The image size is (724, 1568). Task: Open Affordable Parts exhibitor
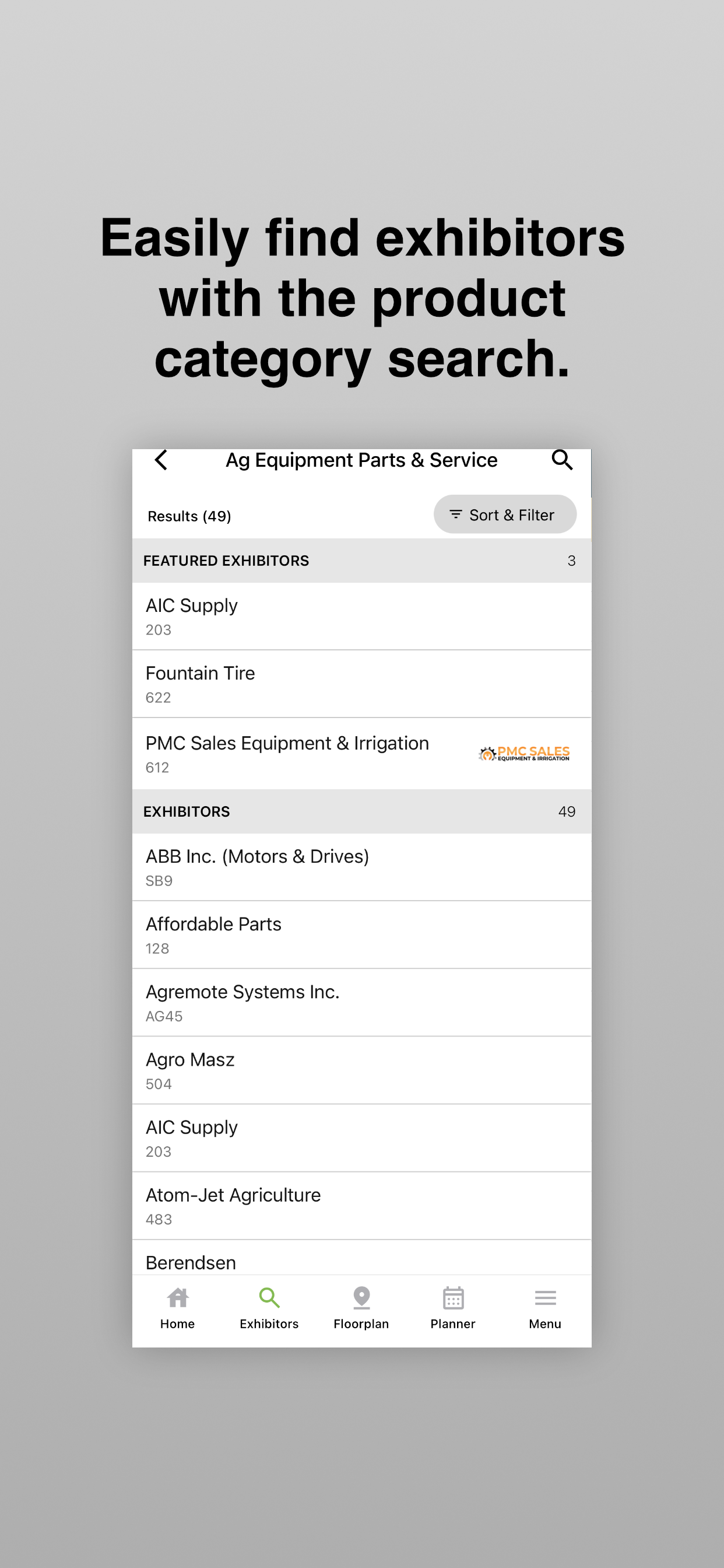pos(361,935)
